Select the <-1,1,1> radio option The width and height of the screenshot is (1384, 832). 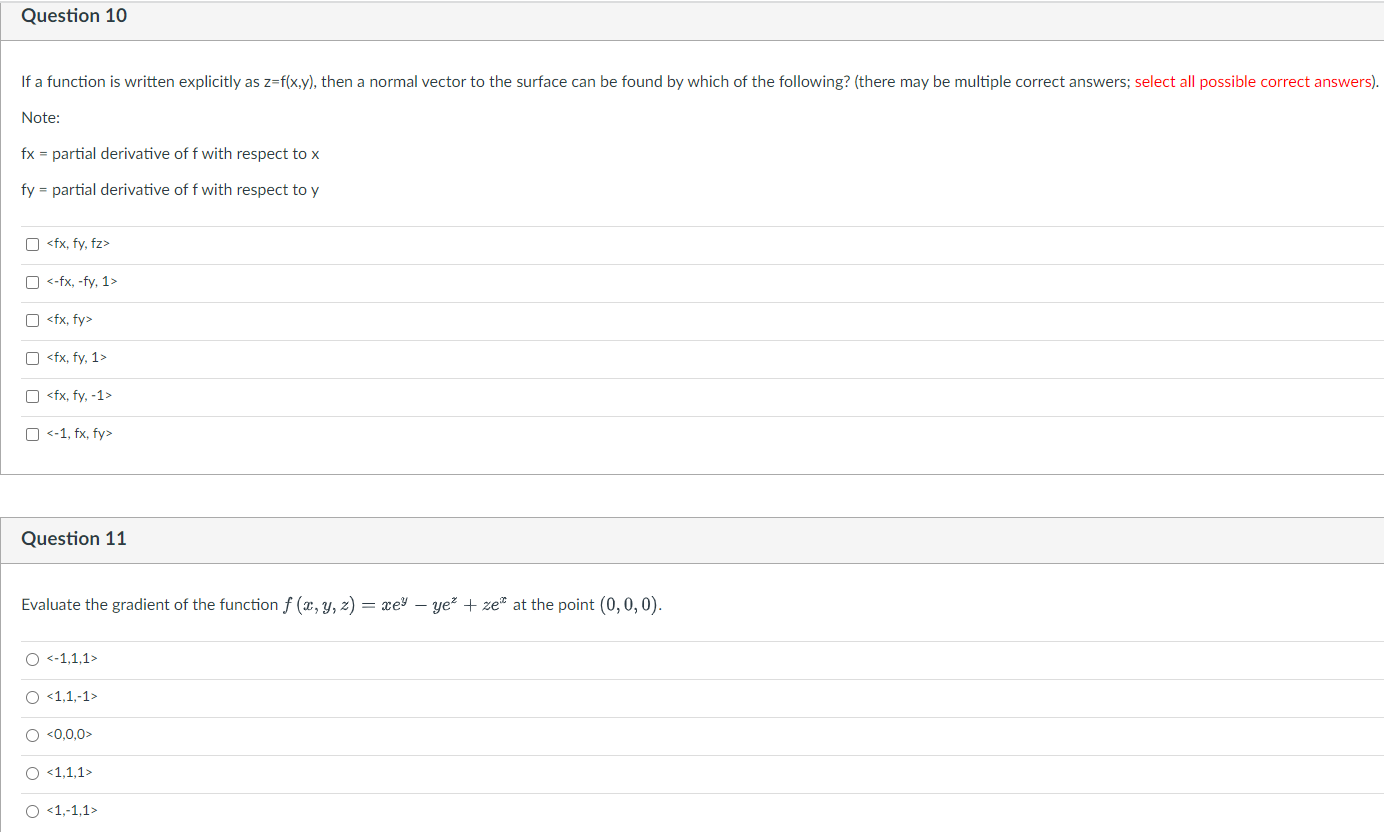pyautogui.click(x=32, y=658)
